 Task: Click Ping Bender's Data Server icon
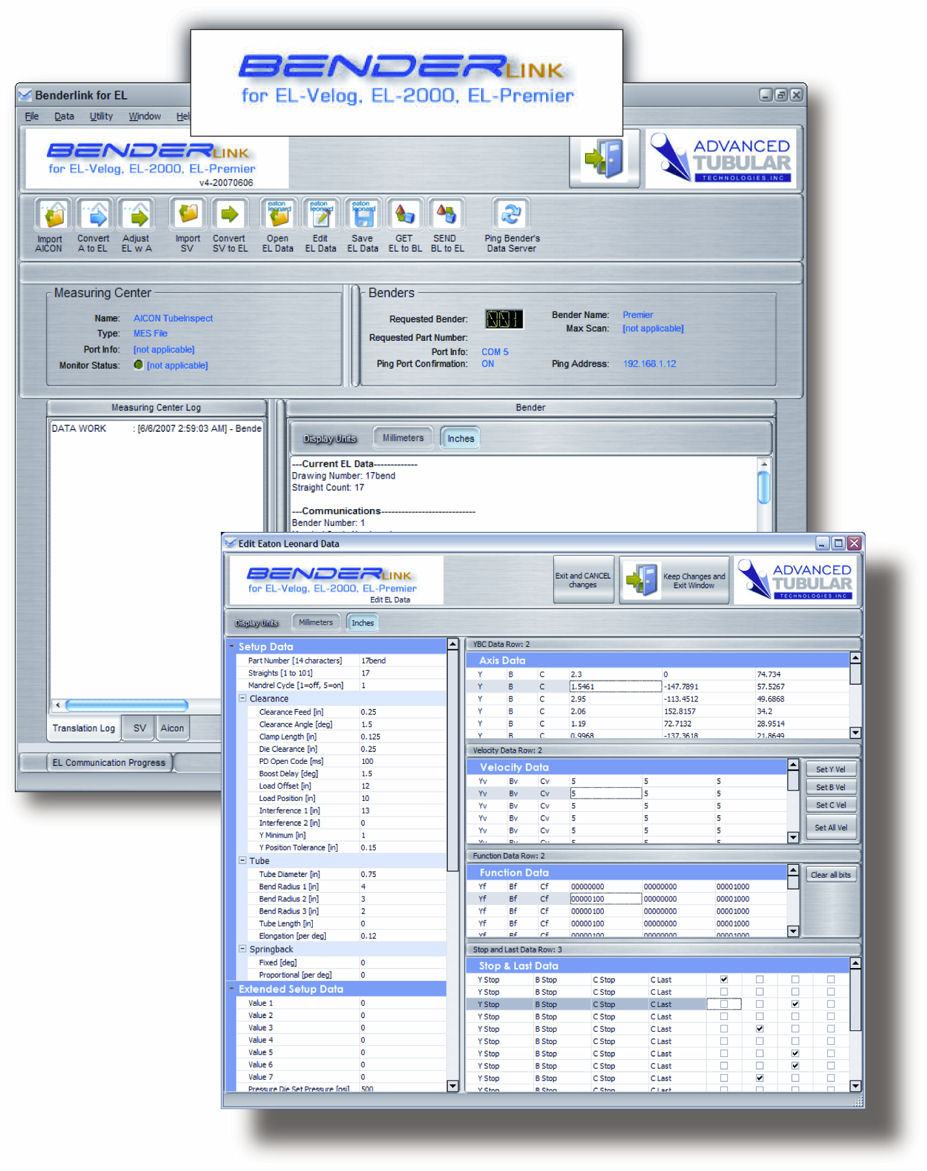click(x=512, y=215)
